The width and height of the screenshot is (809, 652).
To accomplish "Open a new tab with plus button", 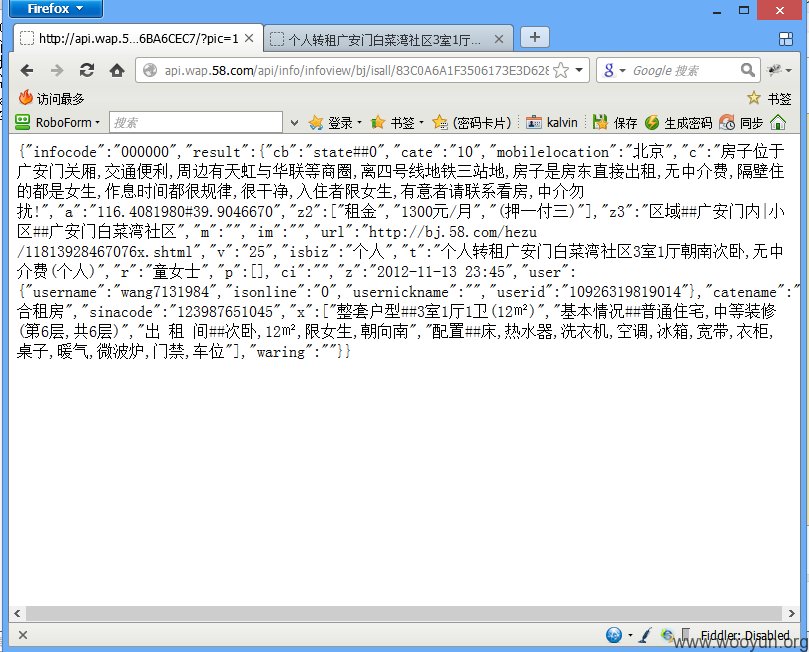I will (x=535, y=37).
